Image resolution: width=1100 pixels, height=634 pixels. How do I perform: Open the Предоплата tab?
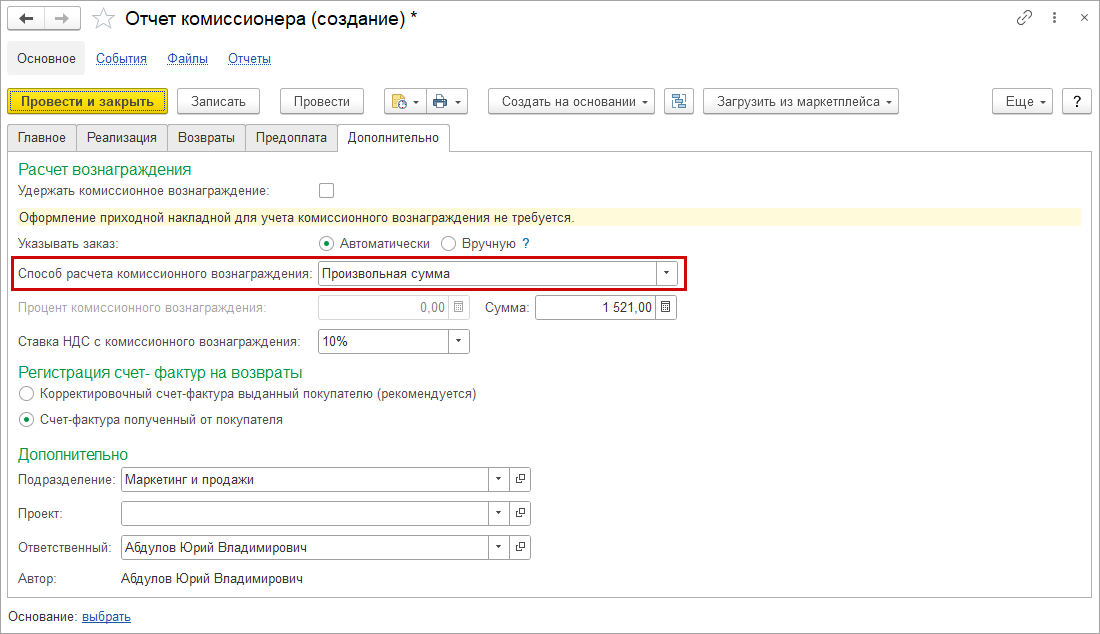coord(291,138)
